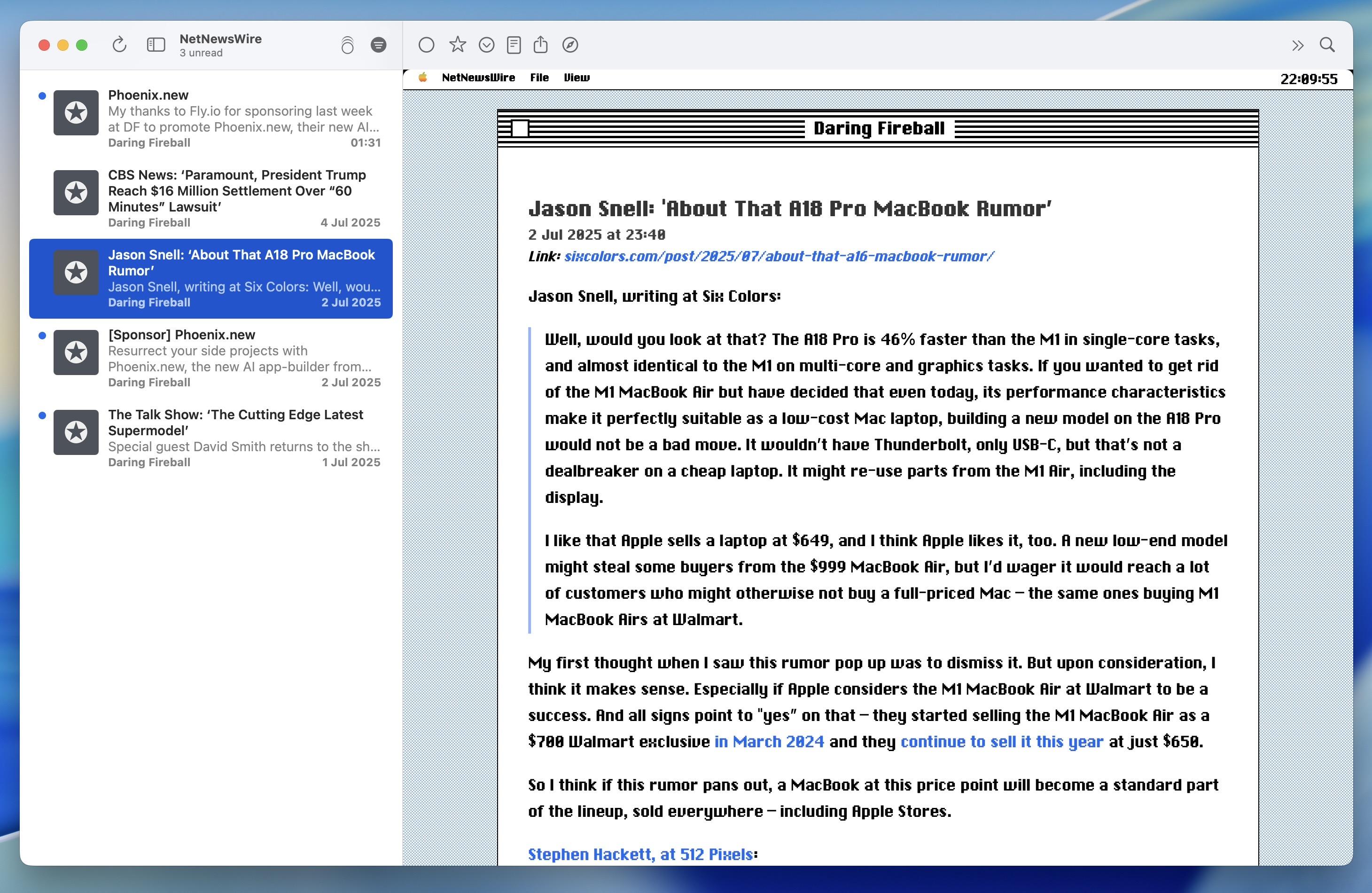The image size is (1372, 893).
Task: Follow 'continue to sell it this year' link
Action: coord(1001,741)
